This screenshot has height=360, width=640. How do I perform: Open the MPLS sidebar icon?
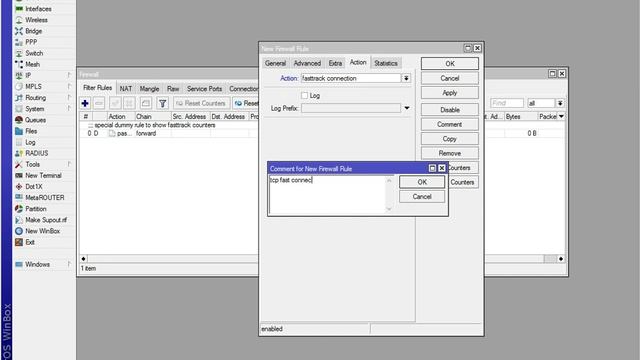pos(19,87)
